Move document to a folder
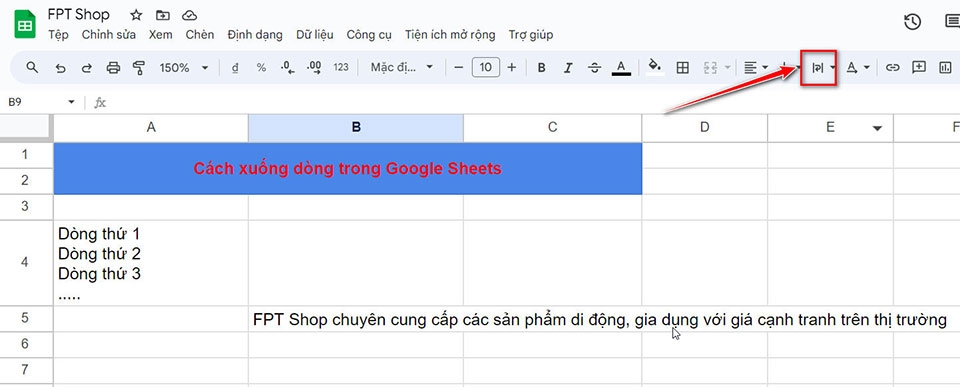 pyautogui.click(x=163, y=15)
